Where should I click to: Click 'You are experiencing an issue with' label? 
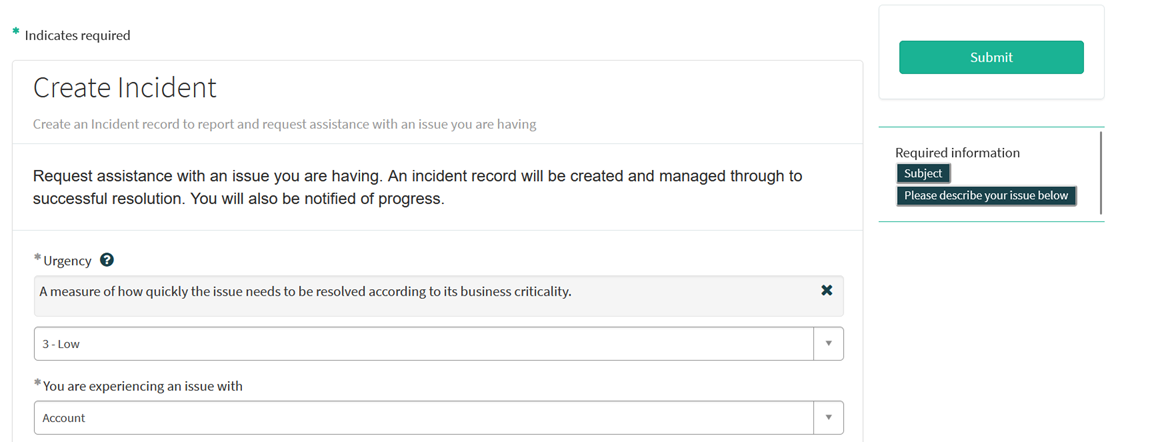tap(143, 386)
